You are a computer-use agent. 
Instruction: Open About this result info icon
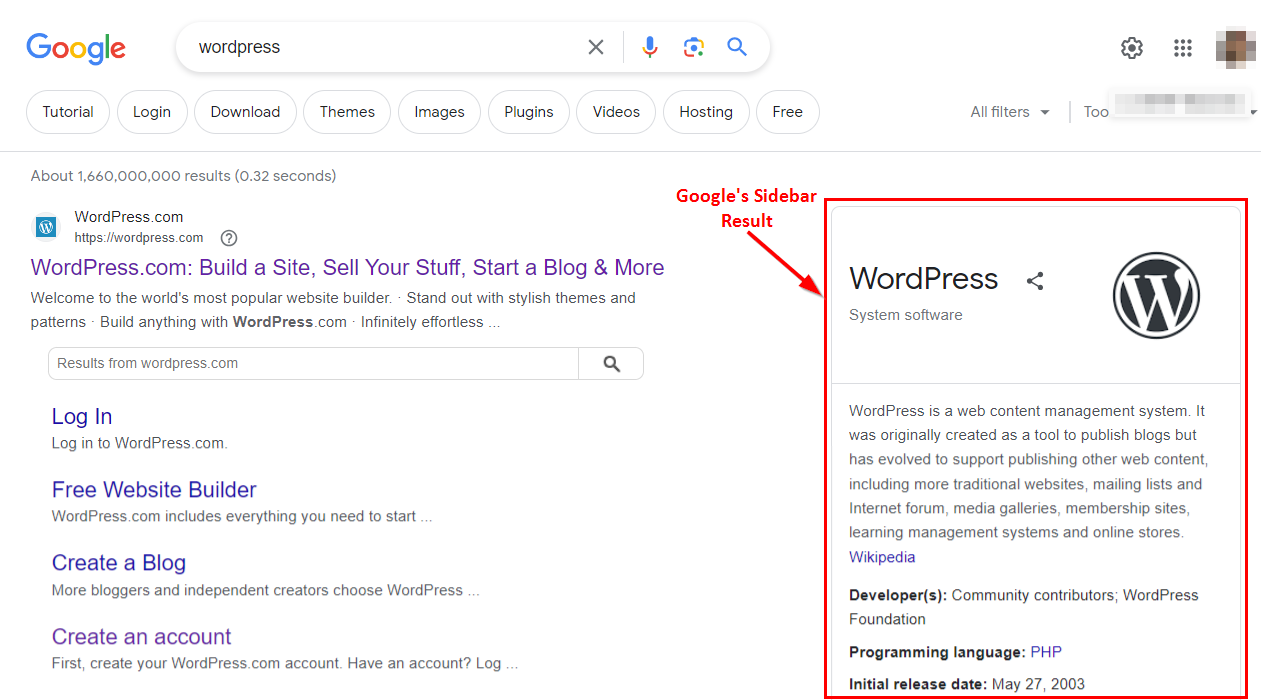point(229,238)
